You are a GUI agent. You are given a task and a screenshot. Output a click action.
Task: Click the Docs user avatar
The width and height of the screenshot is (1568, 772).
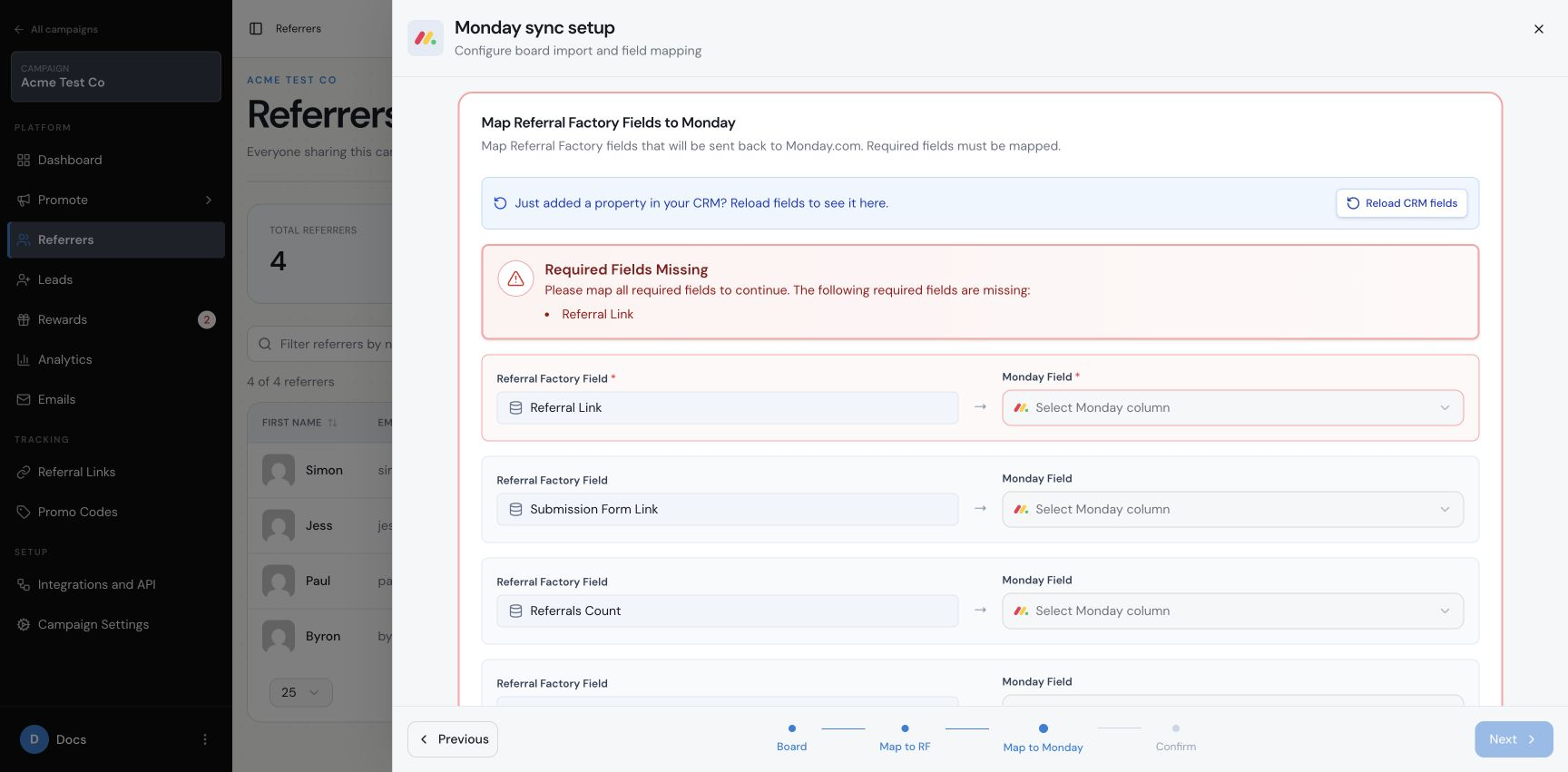34,739
